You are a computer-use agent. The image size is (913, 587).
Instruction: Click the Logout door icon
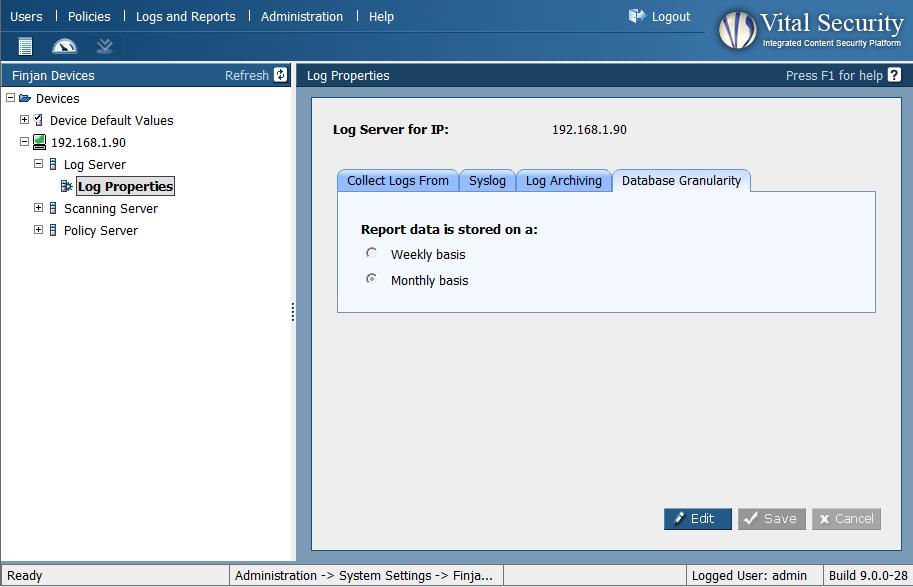click(637, 16)
